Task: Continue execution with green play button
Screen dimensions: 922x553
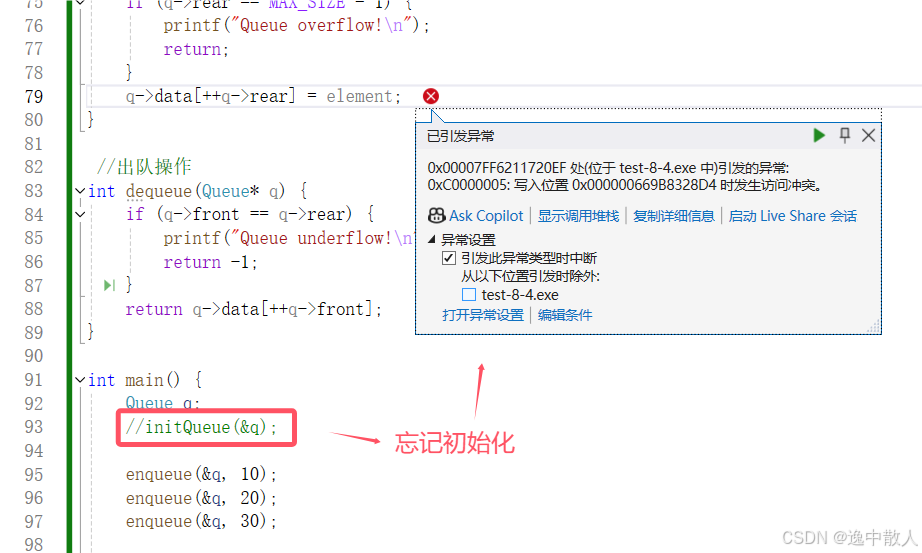Action: pyautogui.click(x=819, y=135)
